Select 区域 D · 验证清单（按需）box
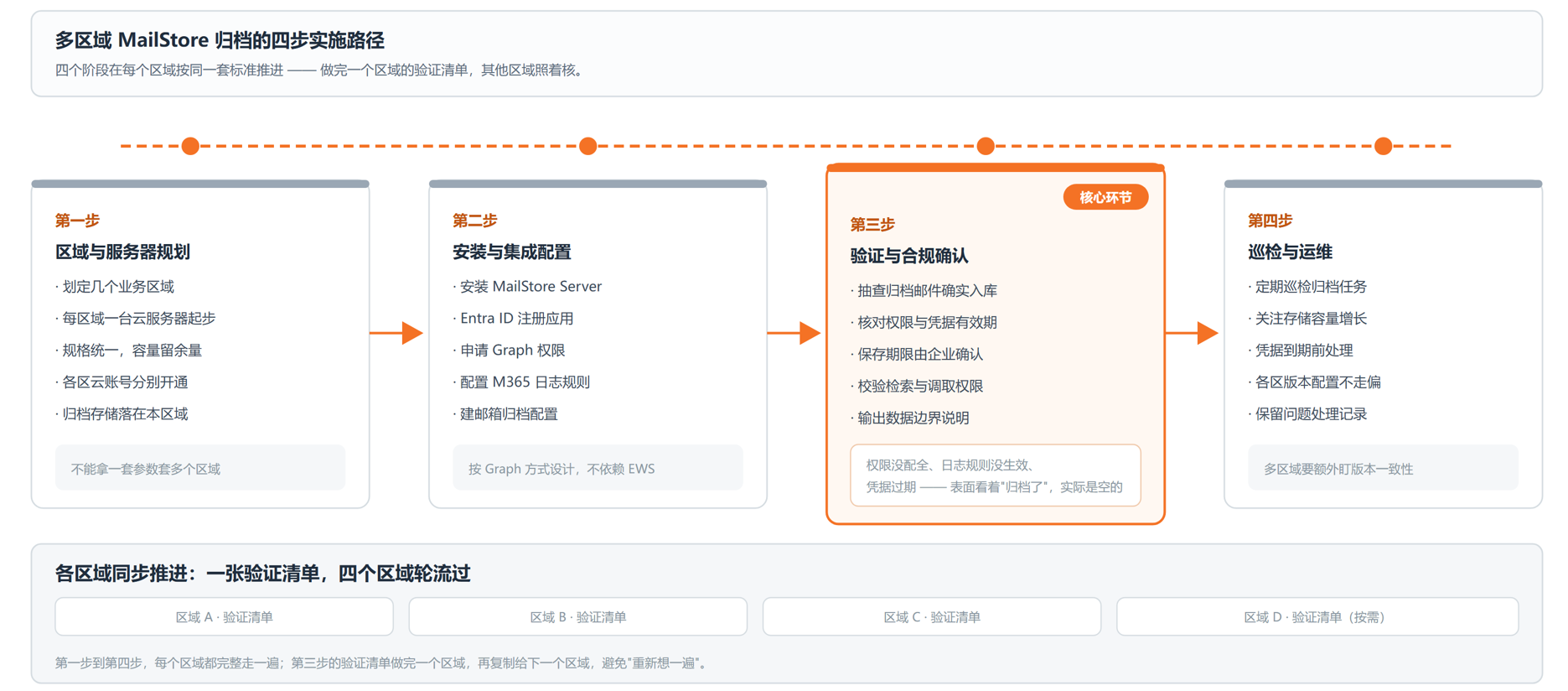This screenshot has height=691, width=1568. (1317, 616)
